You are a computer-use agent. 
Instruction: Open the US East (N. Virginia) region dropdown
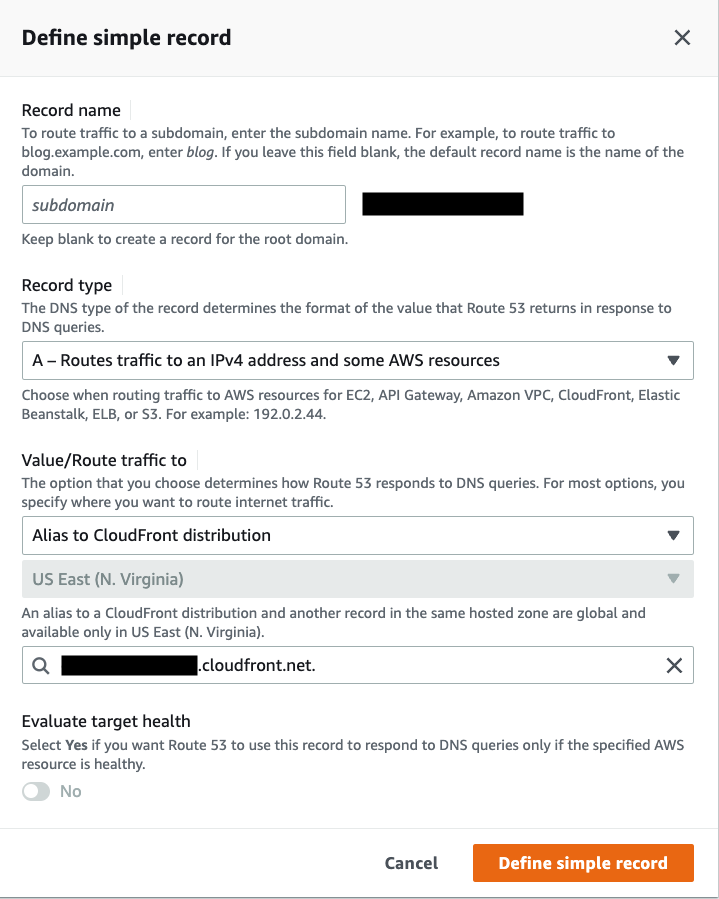pos(357,578)
